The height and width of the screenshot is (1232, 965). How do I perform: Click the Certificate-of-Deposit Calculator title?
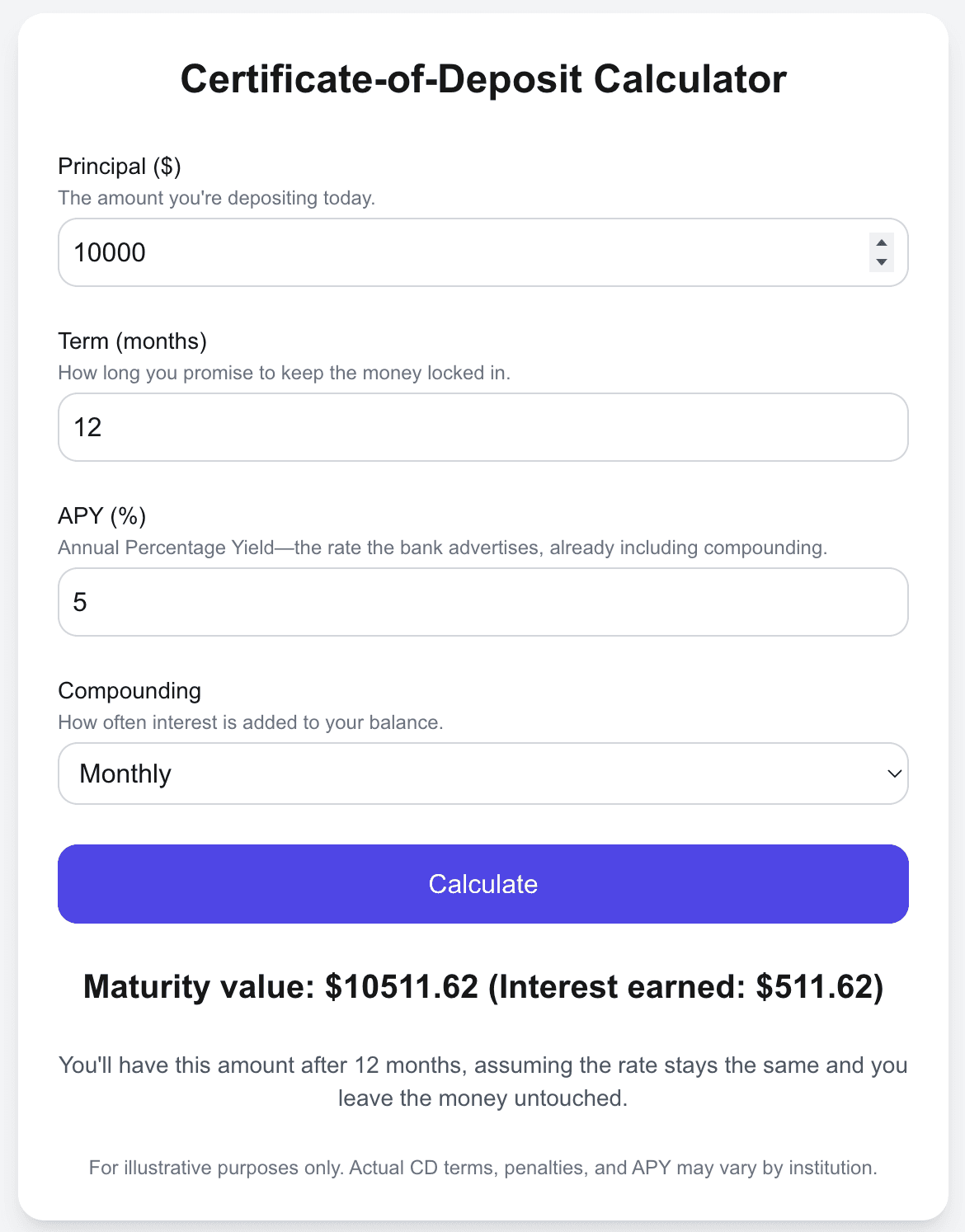click(482, 79)
